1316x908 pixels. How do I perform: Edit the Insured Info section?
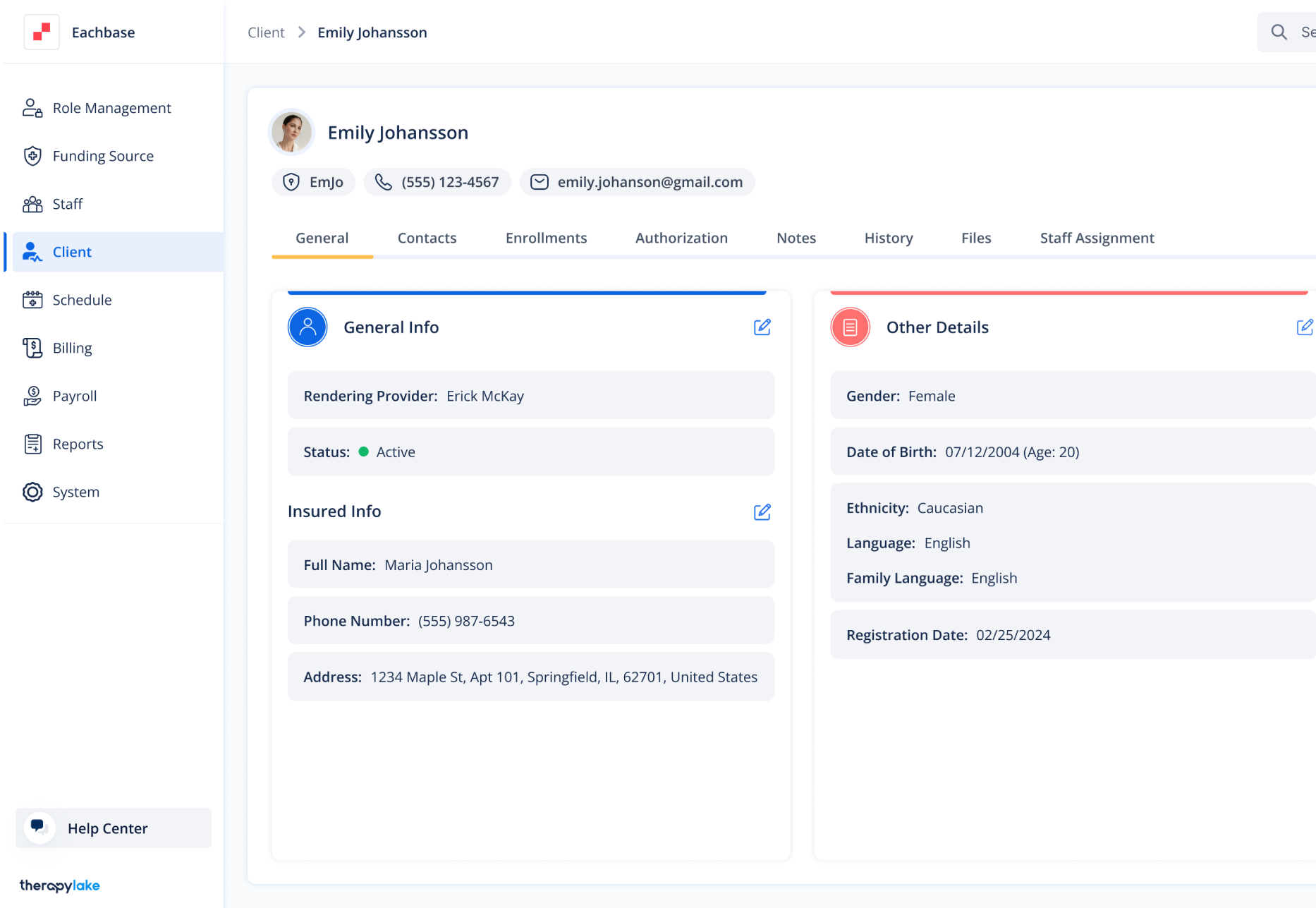coord(762,512)
